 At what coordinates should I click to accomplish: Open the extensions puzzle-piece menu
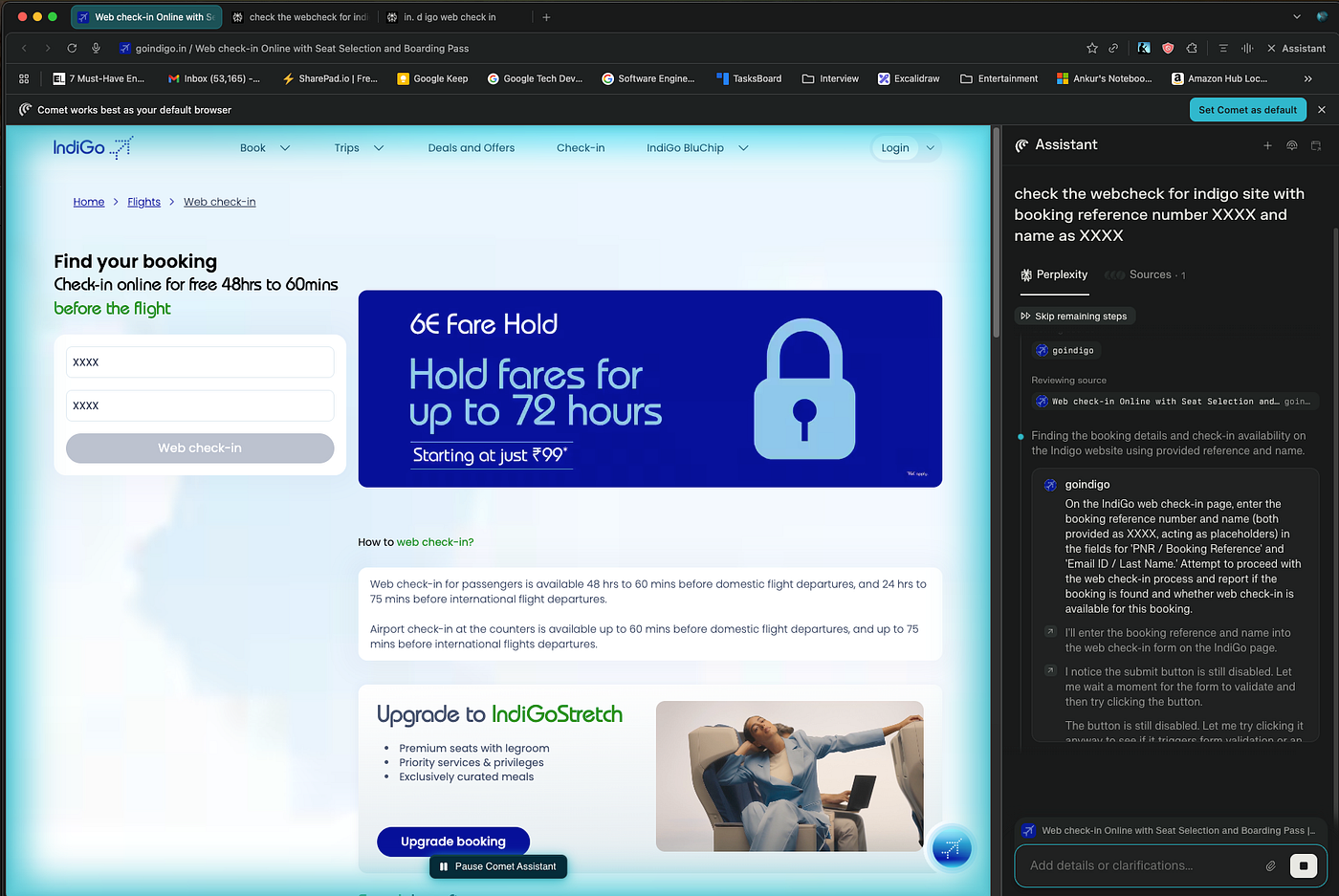(x=1192, y=48)
